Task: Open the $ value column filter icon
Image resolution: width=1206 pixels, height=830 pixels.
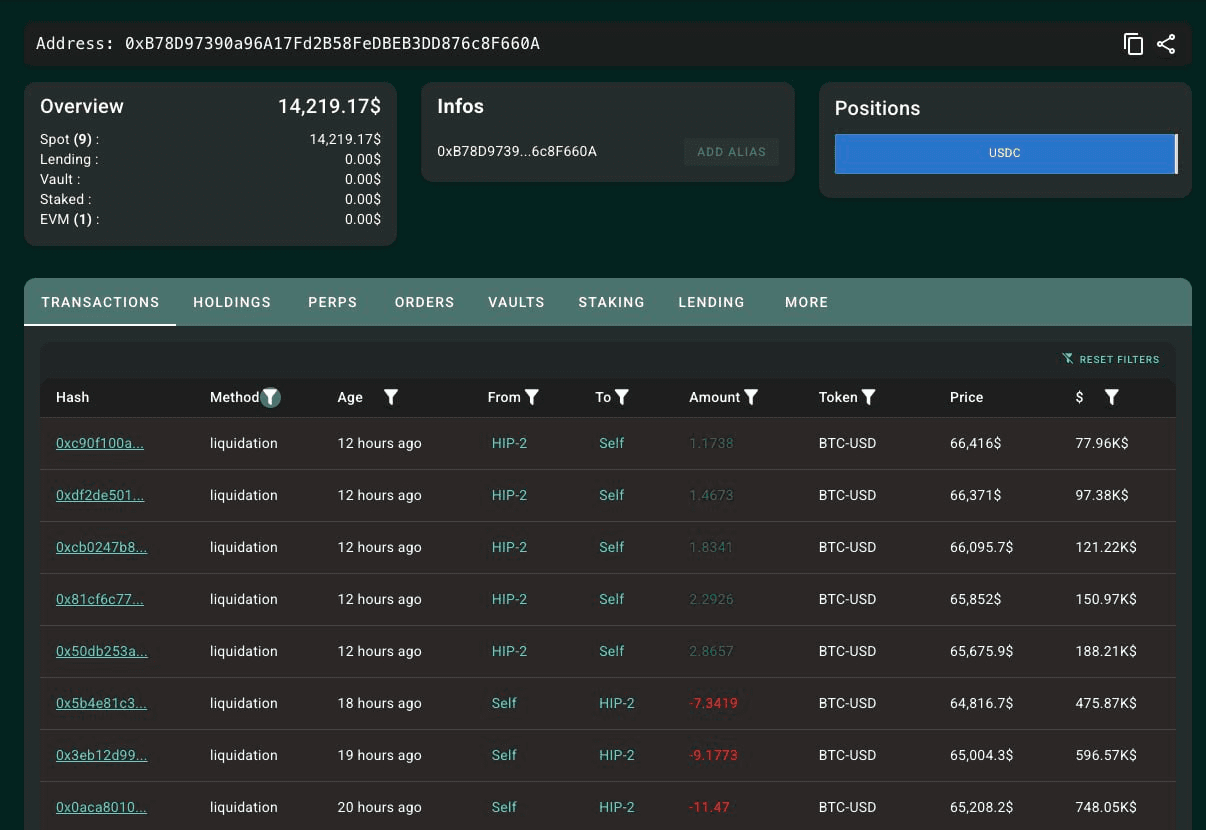Action: point(1111,397)
